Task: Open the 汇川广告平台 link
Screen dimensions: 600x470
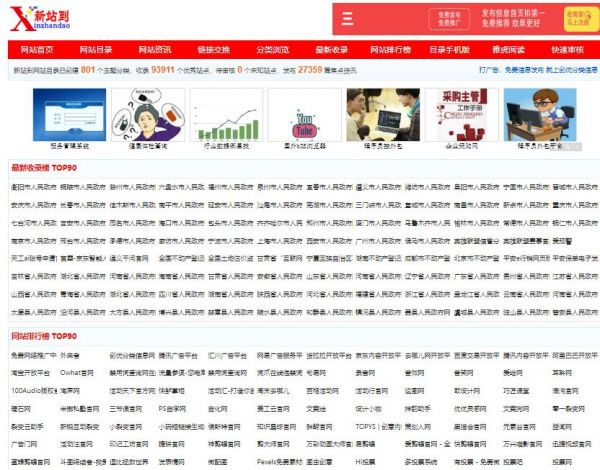Action: (227, 356)
